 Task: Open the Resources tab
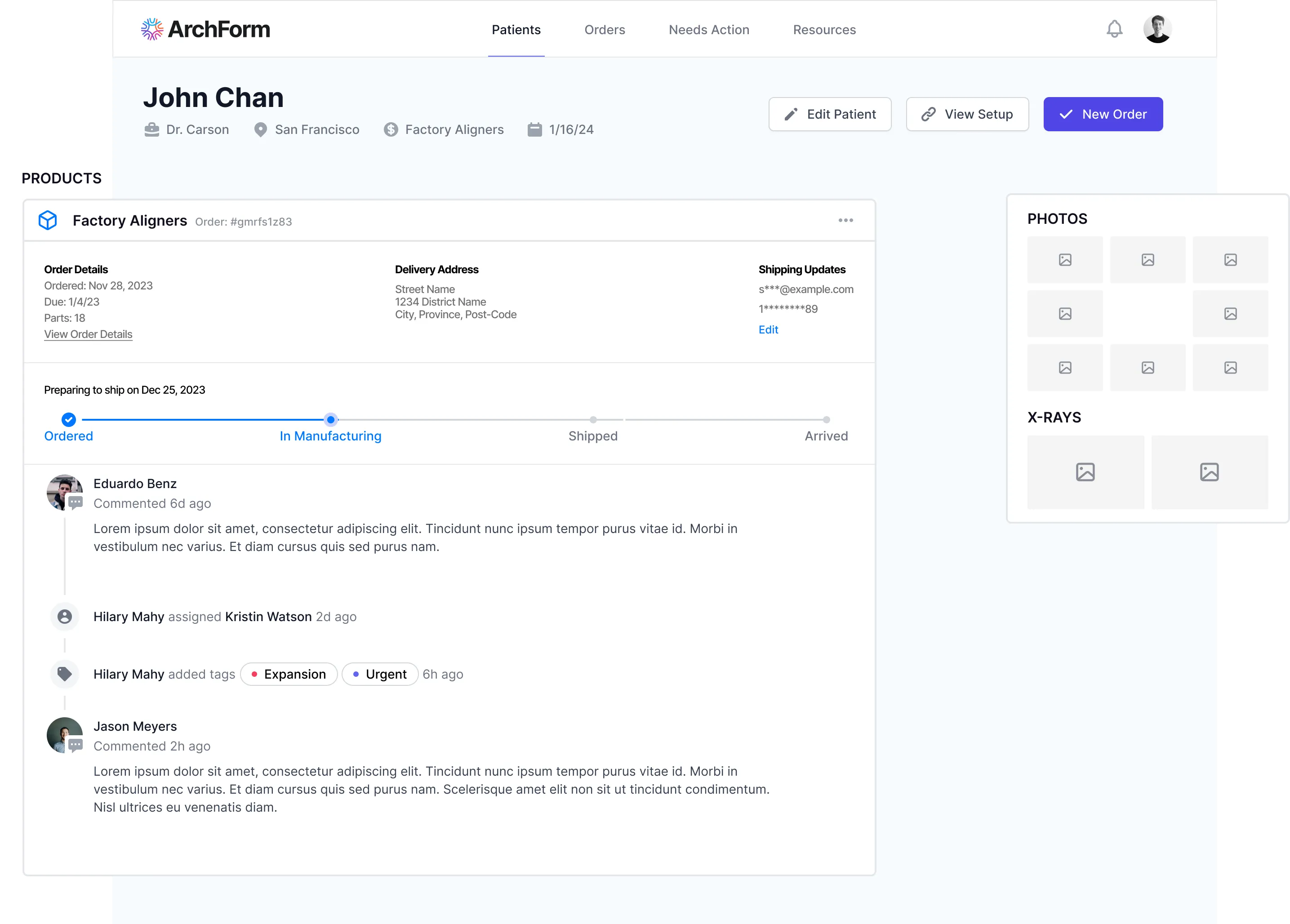(x=824, y=30)
